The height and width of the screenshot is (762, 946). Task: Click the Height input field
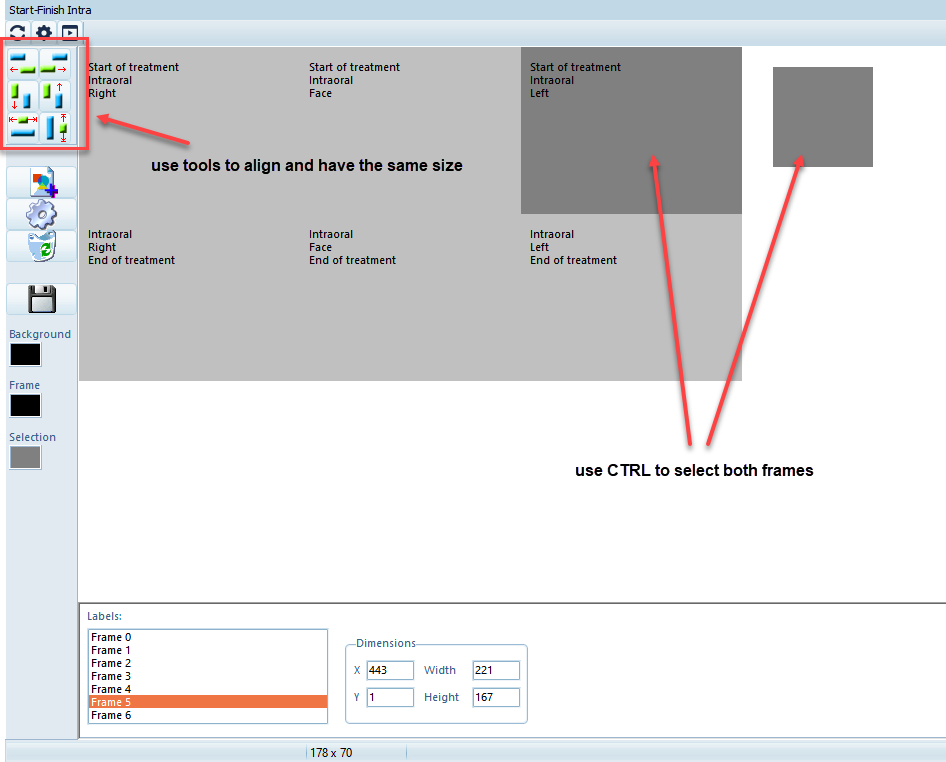(496, 697)
